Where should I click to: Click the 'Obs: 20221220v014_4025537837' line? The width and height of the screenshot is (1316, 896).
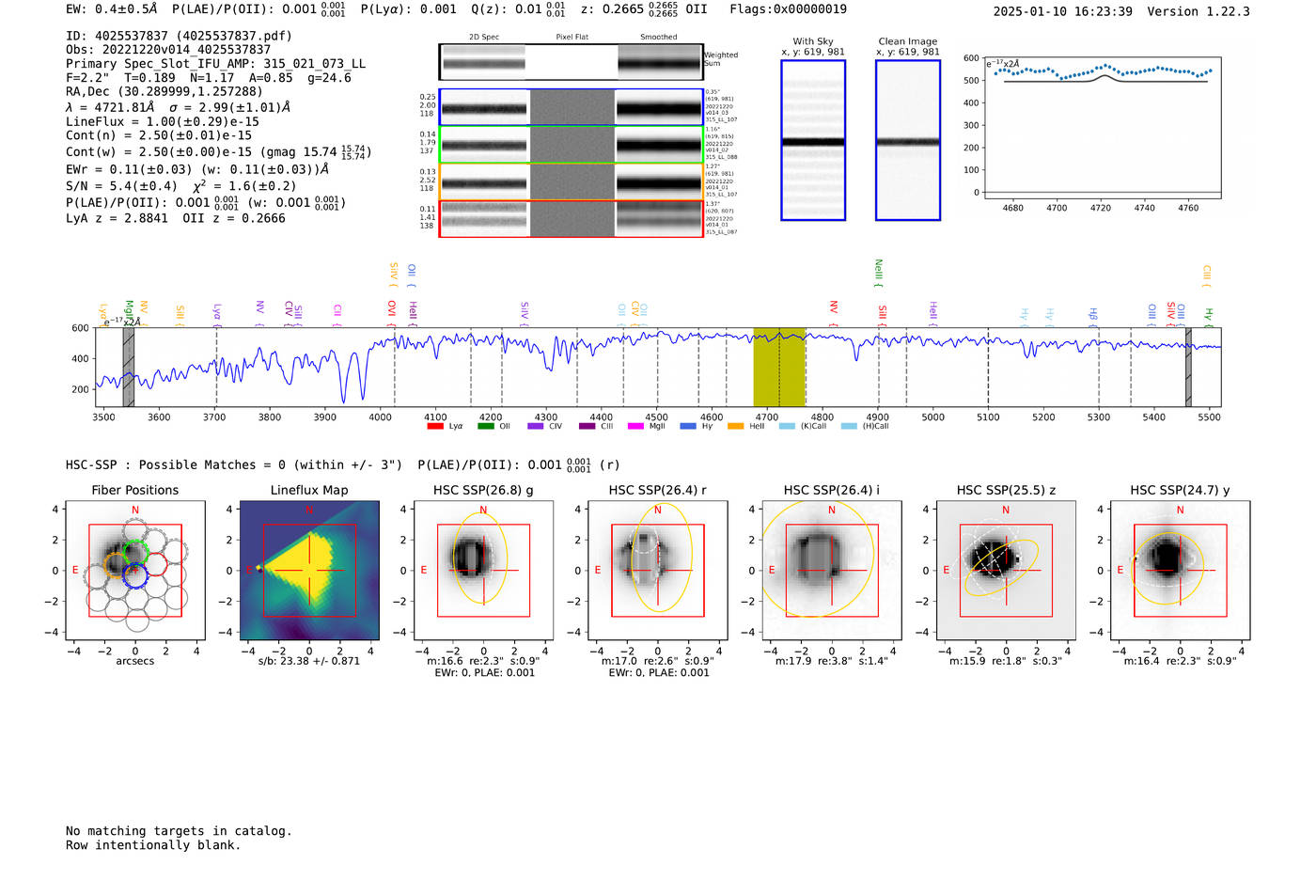point(168,50)
